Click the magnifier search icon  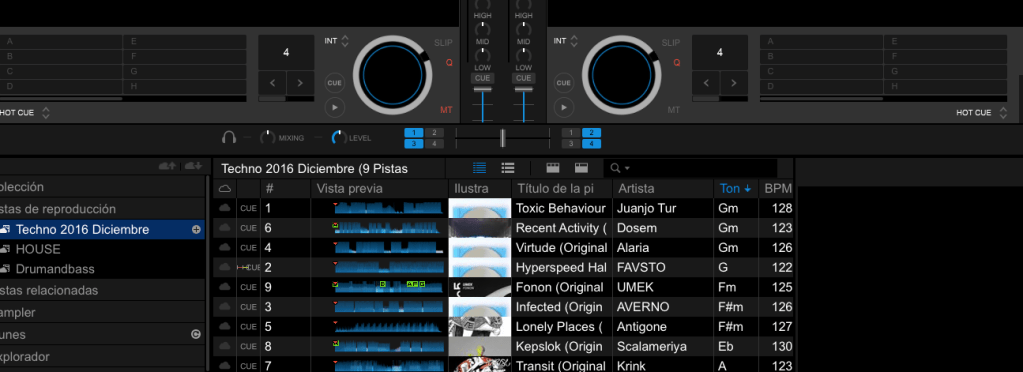pos(615,168)
